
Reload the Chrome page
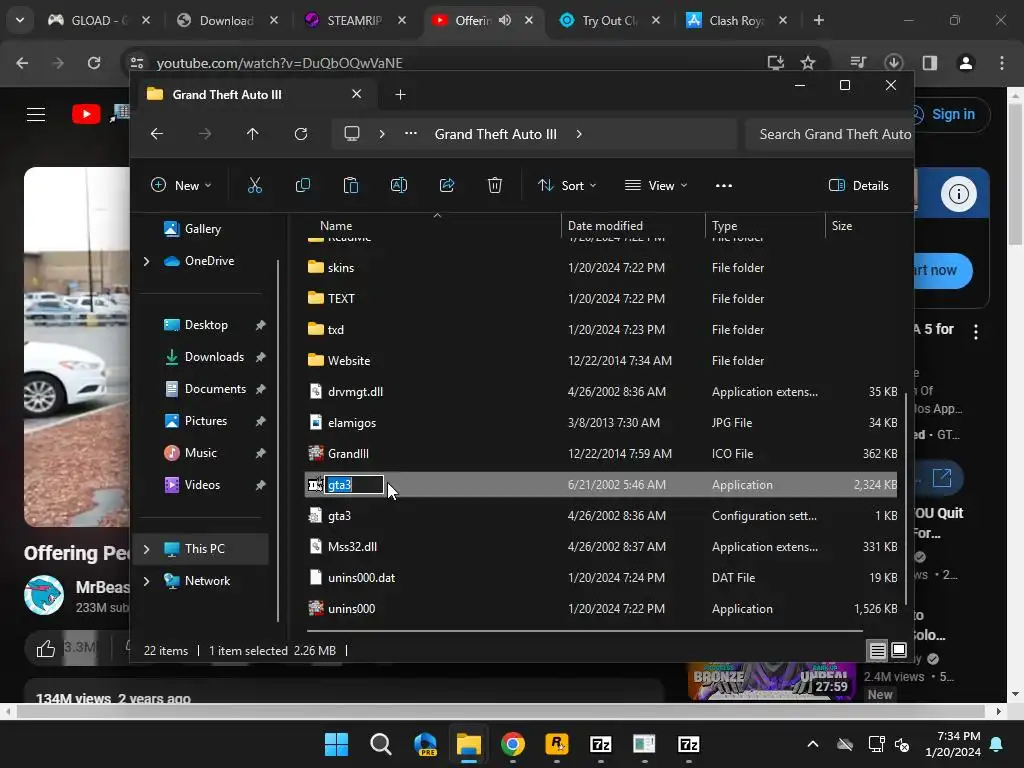[x=94, y=63]
